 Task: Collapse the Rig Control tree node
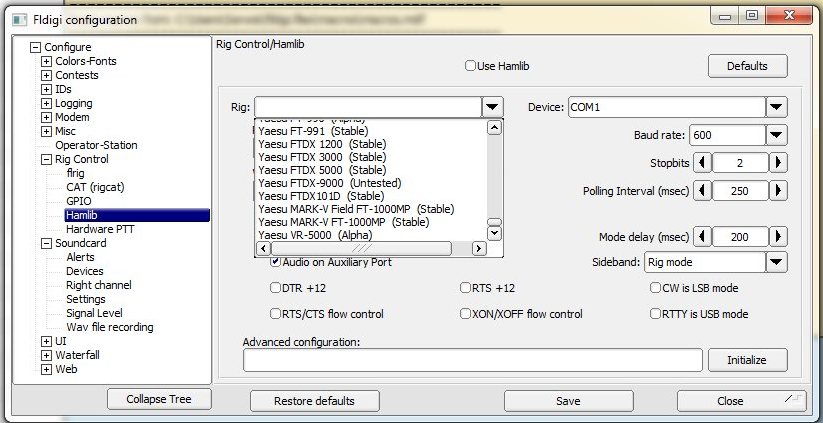[47, 160]
